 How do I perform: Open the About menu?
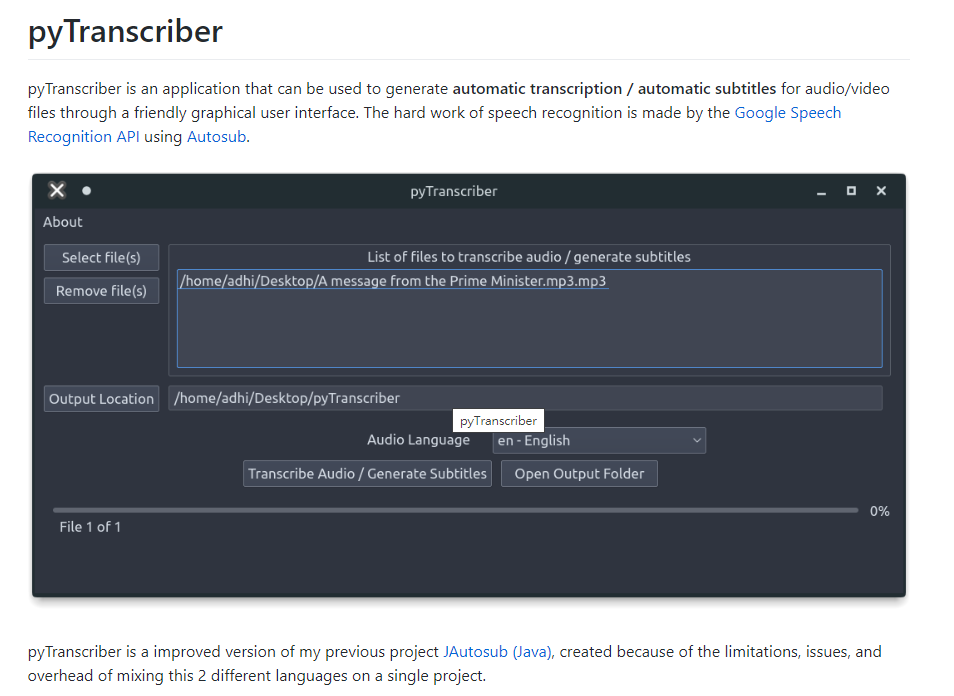click(62, 222)
